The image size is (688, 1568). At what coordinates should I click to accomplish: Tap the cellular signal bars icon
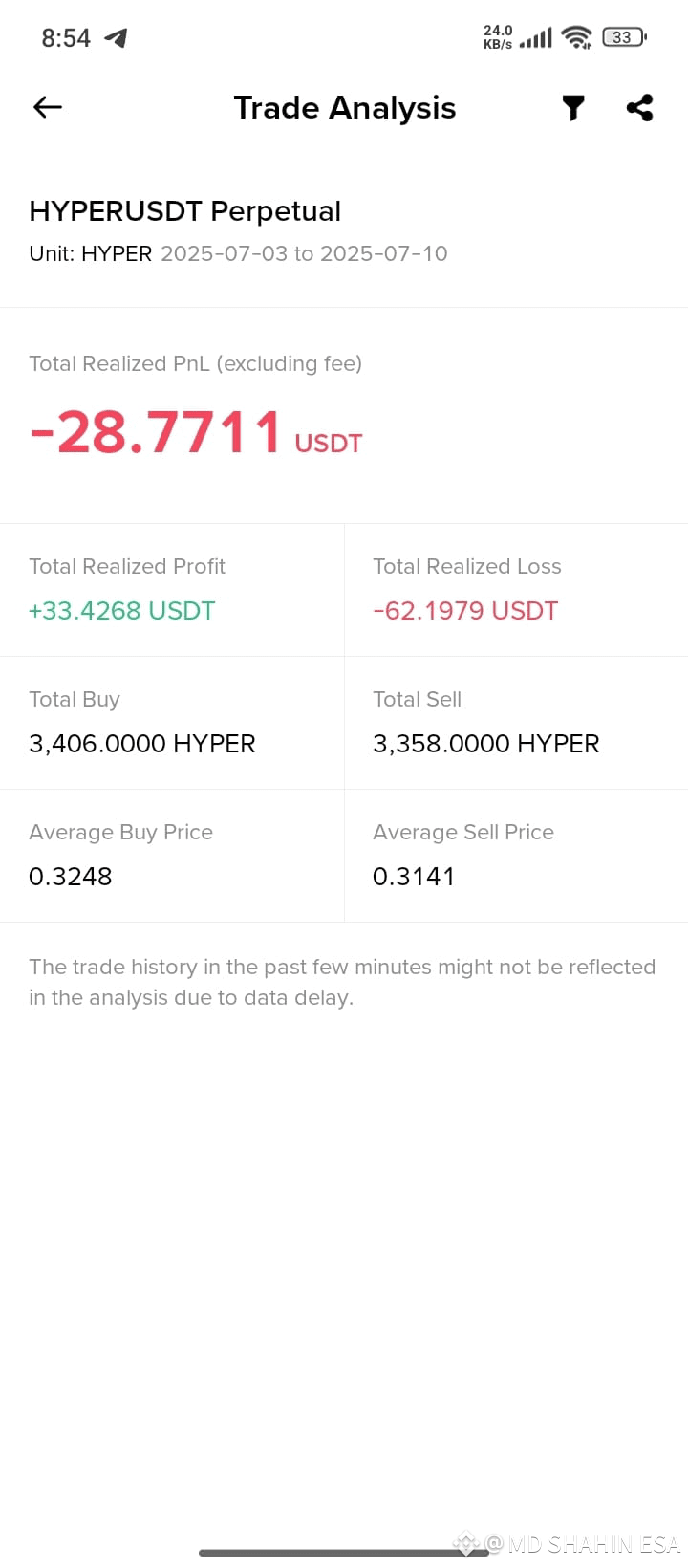coord(536,38)
